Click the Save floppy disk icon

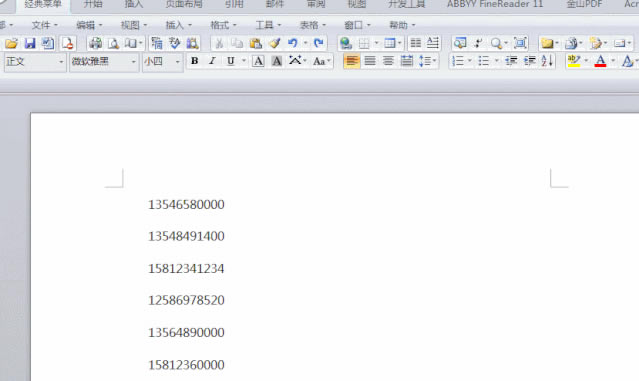[30, 43]
